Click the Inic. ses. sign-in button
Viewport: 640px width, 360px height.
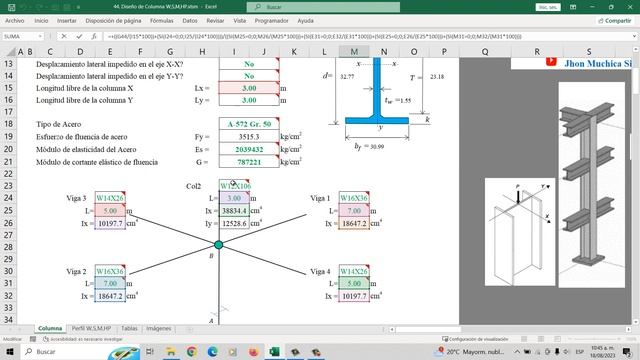click(x=548, y=7)
